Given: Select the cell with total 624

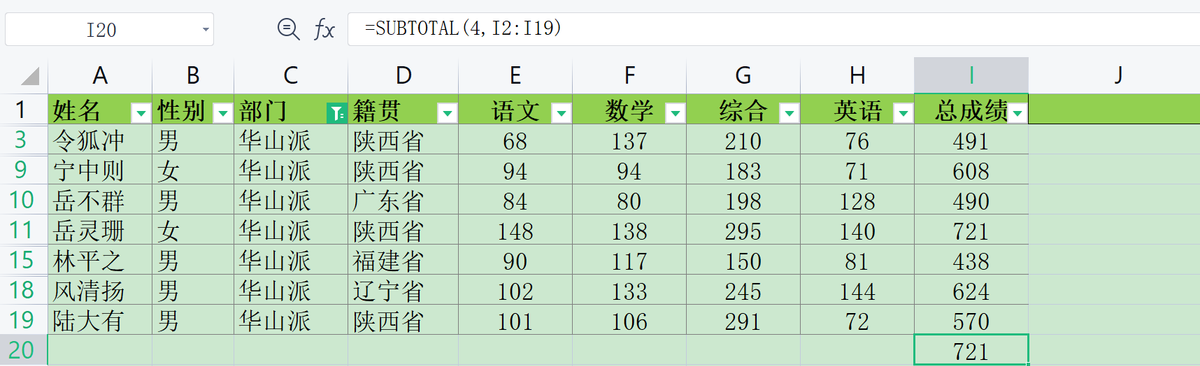Looking at the screenshot, I should point(971,293).
